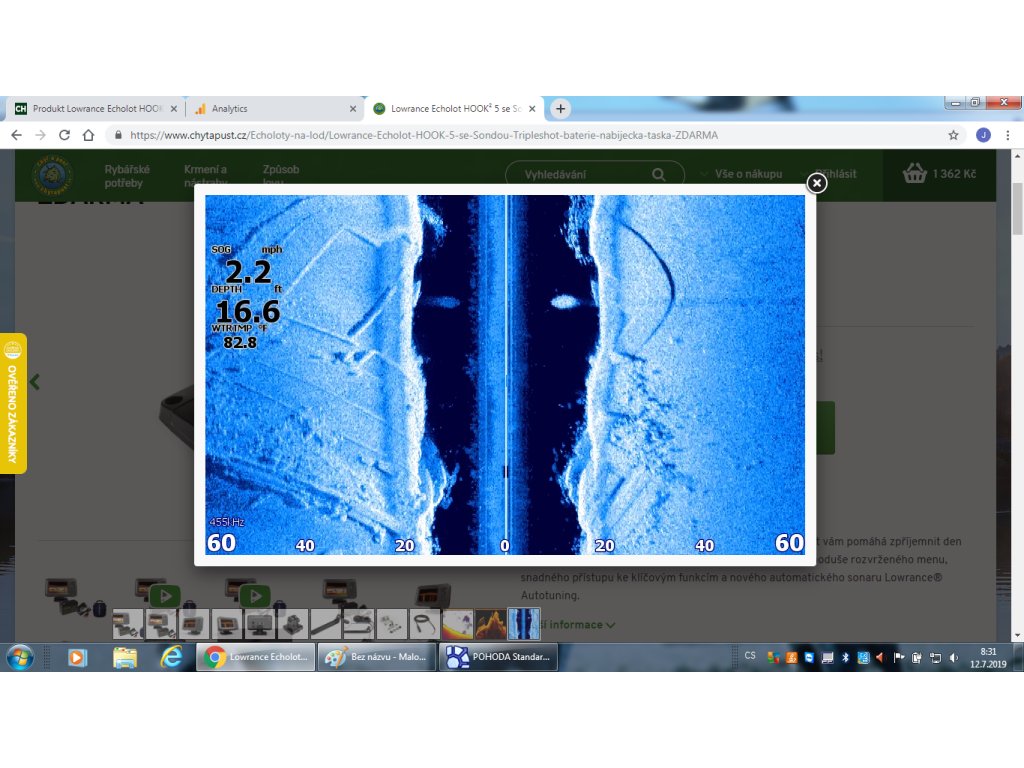This screenshot has height=768, width=1024.
Task: Open the Ověřeno zákazníky side badge
Action: [13, 403]
